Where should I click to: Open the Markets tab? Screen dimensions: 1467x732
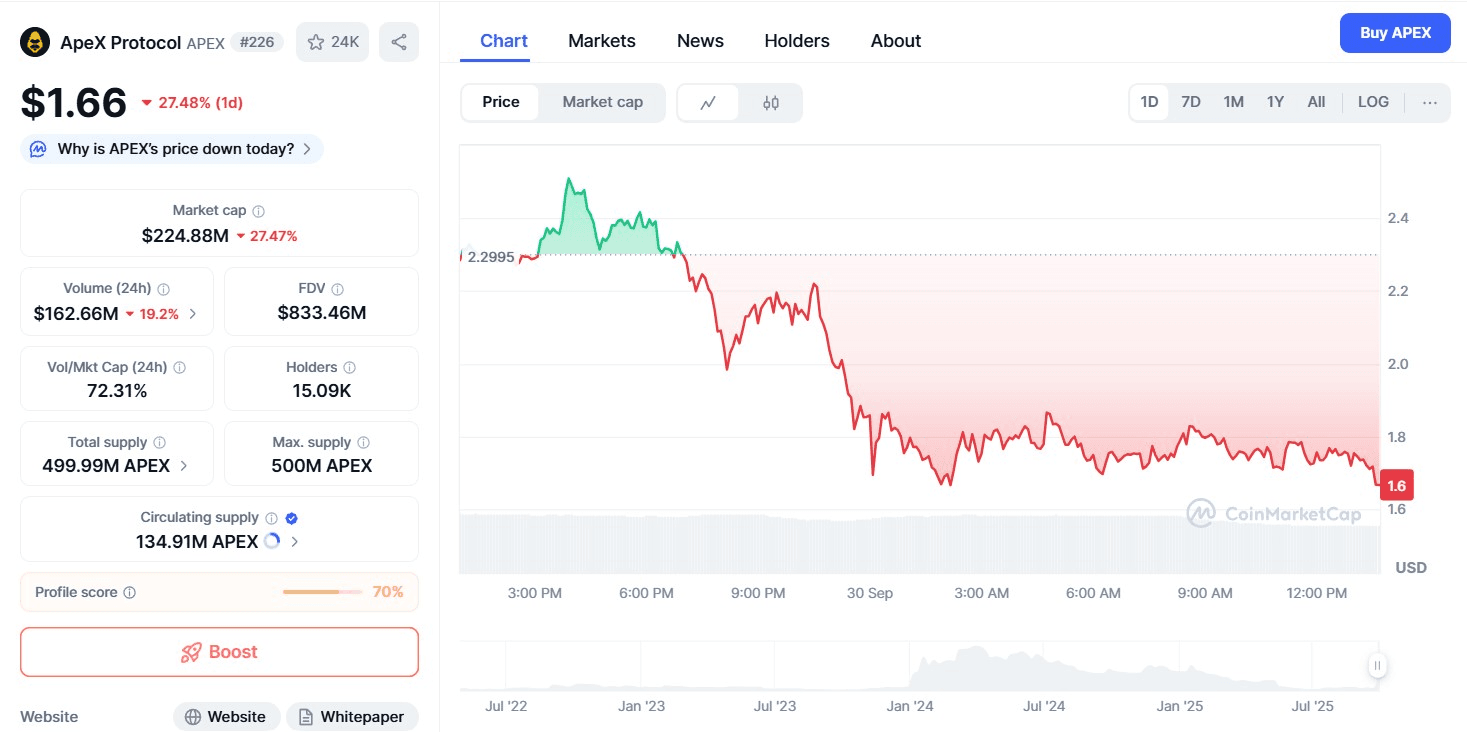(601, 41)
